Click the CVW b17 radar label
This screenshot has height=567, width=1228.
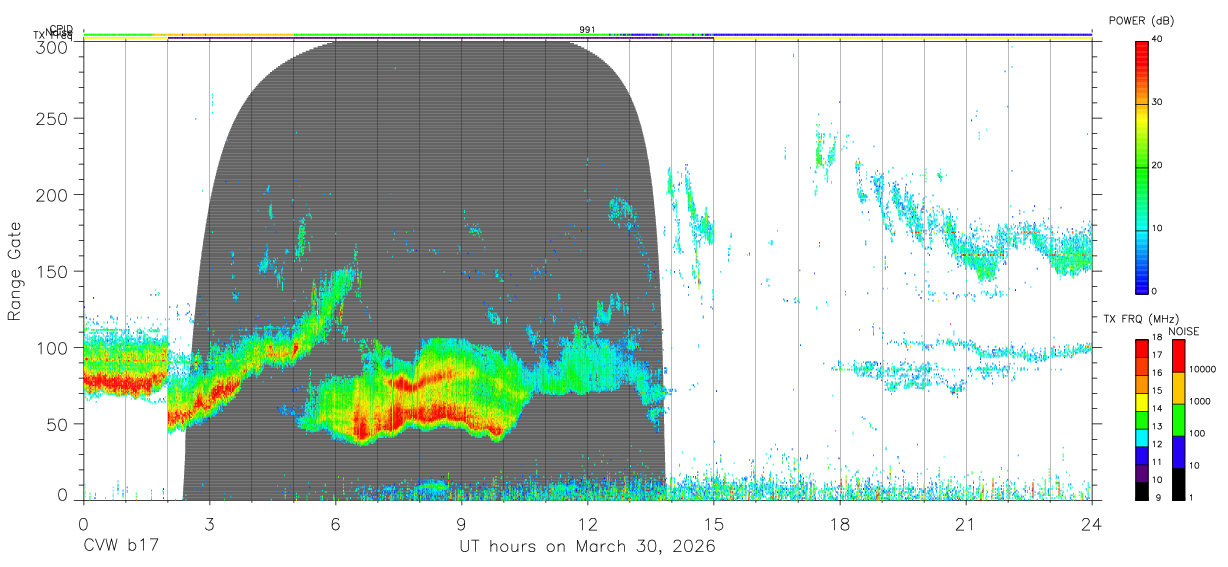(x=121, y=547)
